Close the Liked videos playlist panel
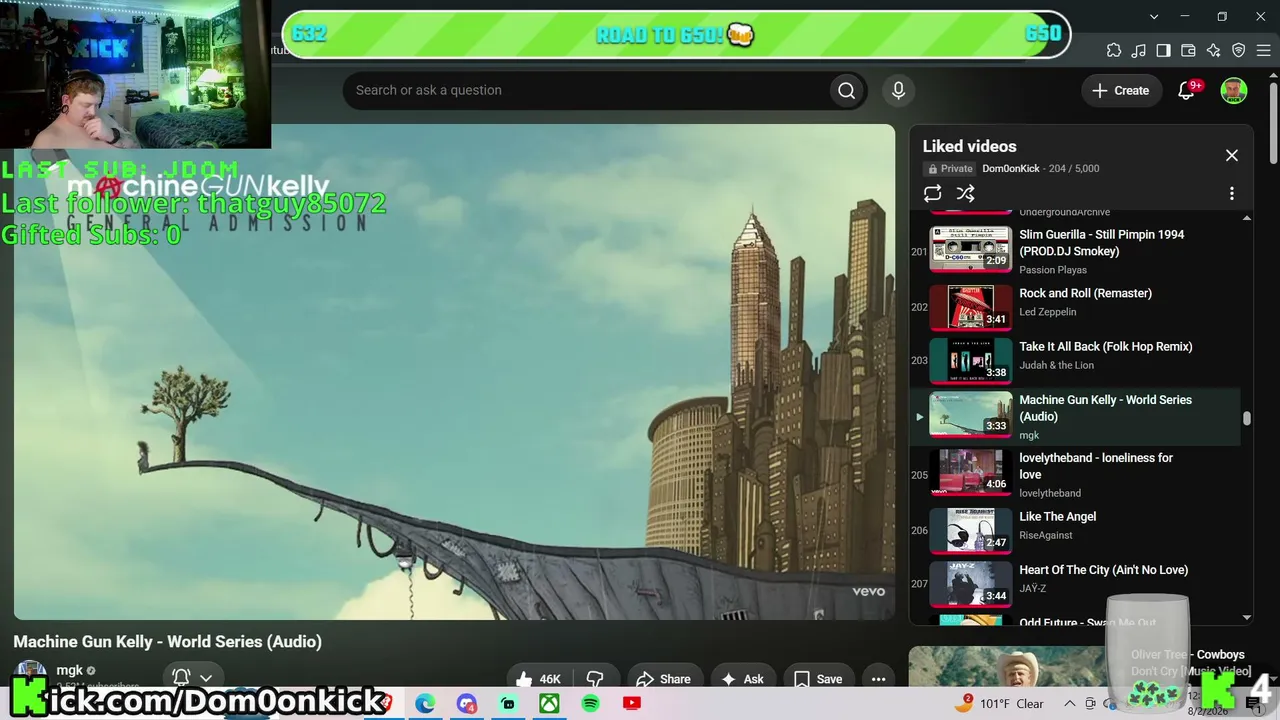This screenshot has height=720, width=1280. click(1232, 155)
